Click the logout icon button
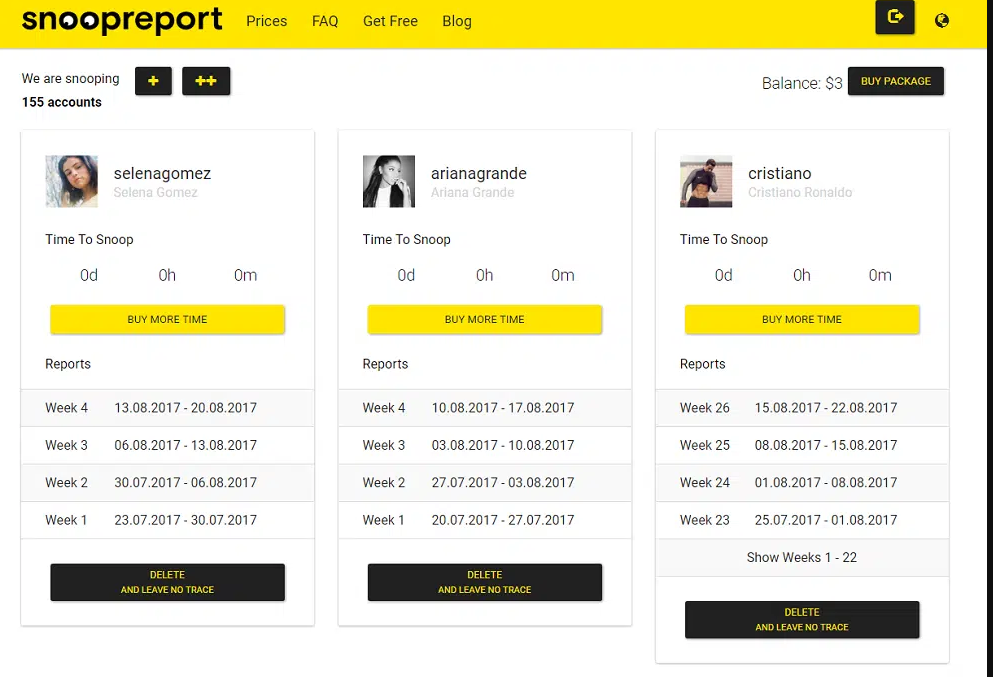The height and width of the screenshot is (677, 993). click(895, 17)
